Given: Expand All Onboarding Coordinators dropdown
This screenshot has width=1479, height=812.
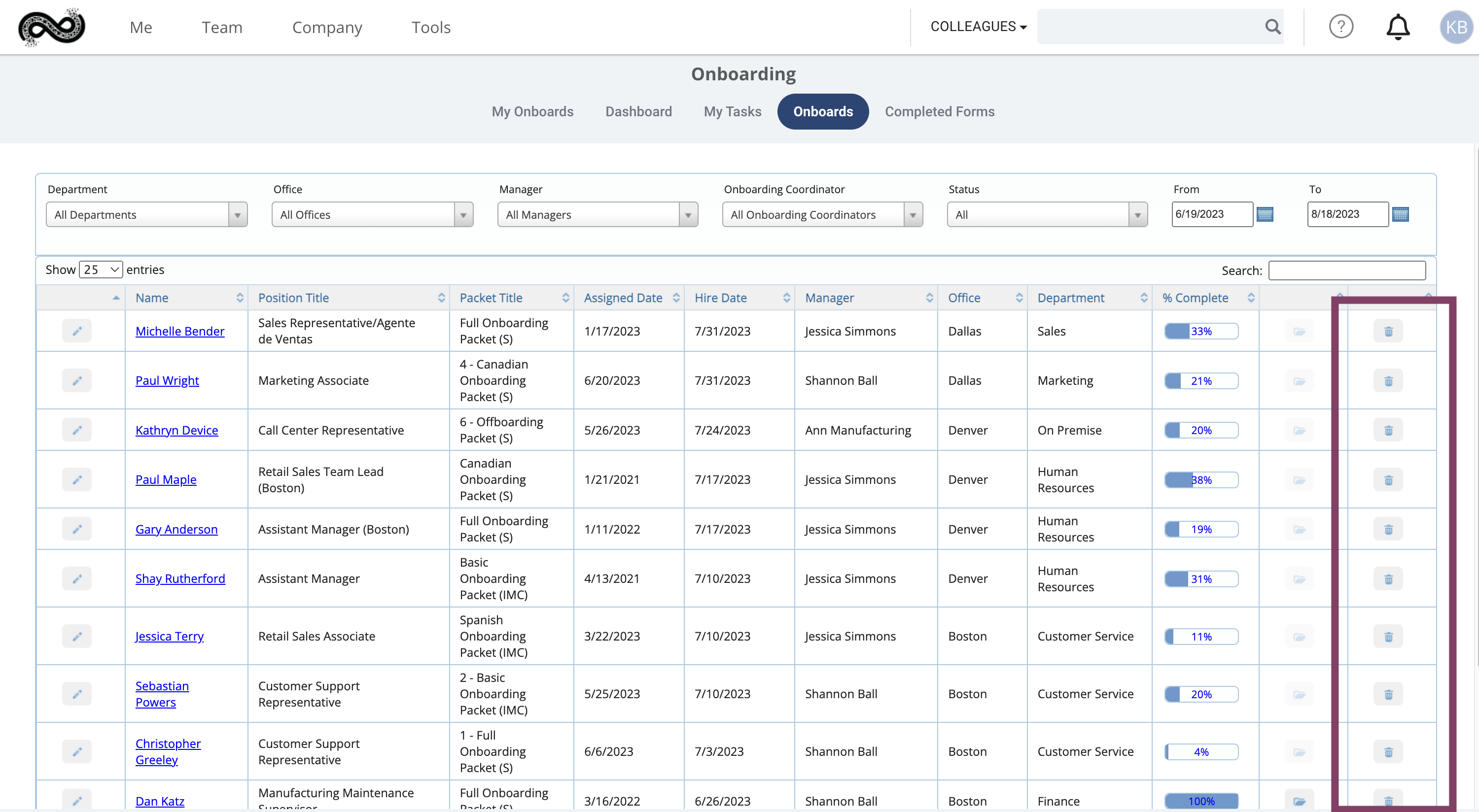Looking at the screenshot, I should pos(822,214).
